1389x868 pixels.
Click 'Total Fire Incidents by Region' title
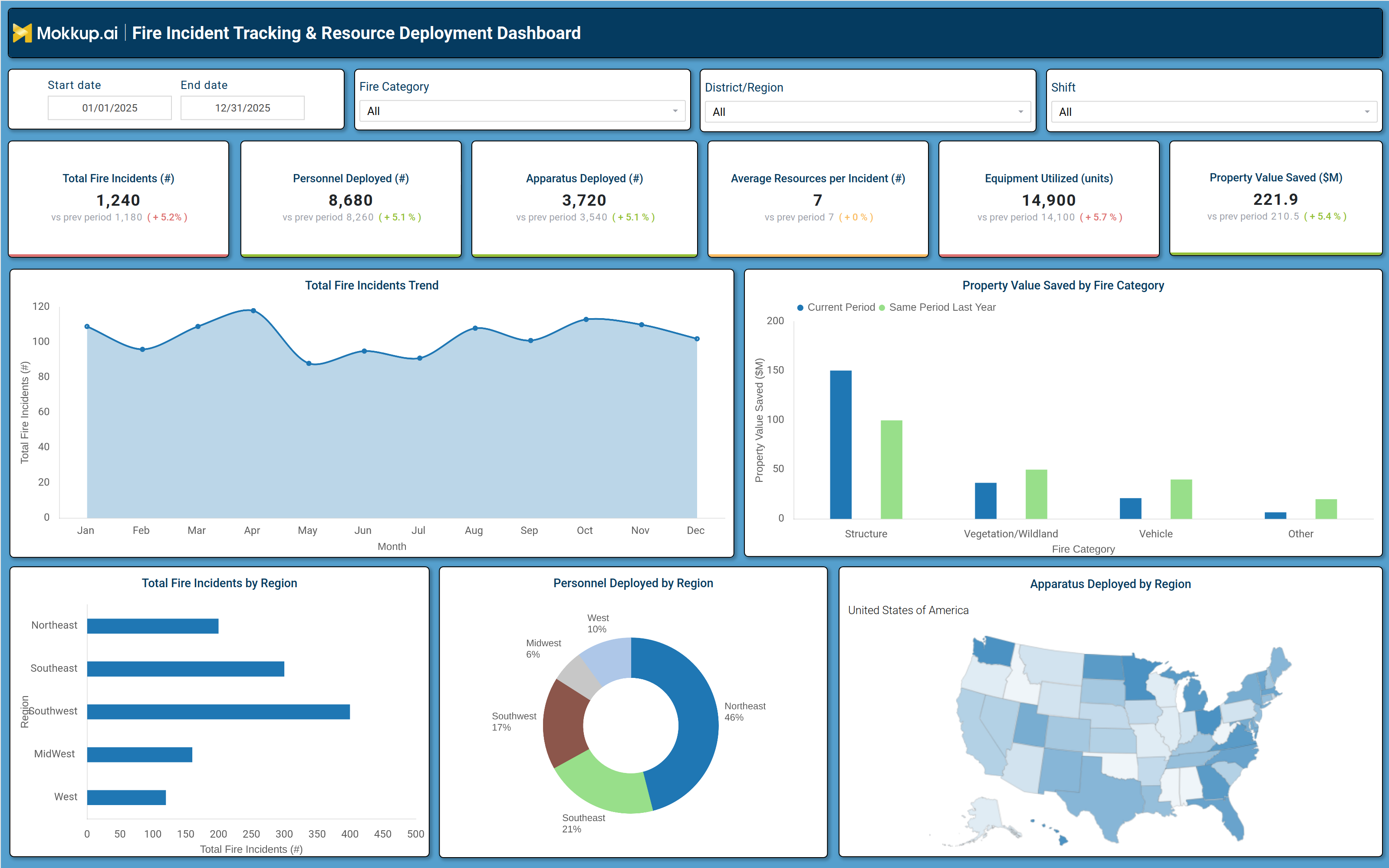(x=219, y=583)
